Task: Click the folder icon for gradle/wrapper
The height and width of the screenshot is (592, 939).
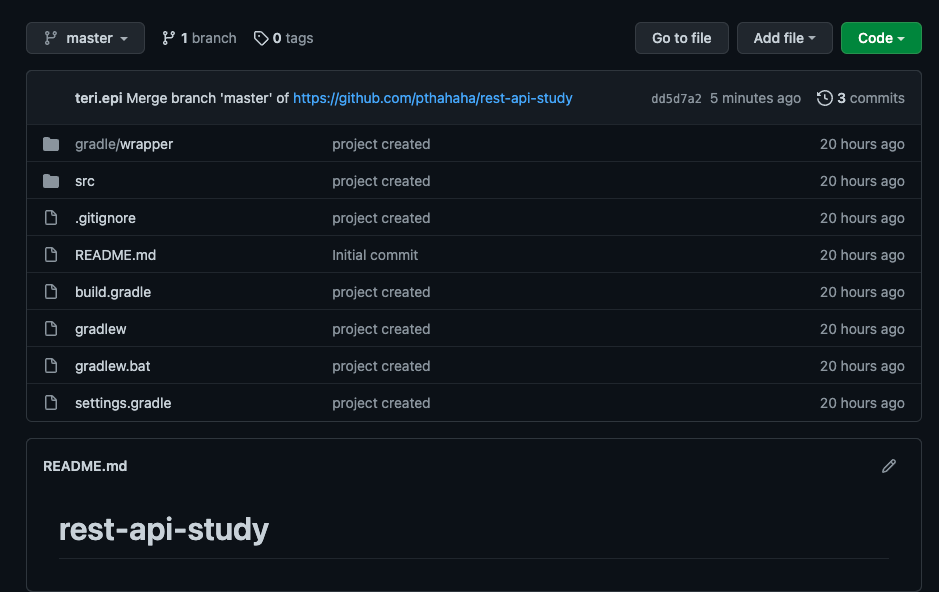Action: coord(51,144)
